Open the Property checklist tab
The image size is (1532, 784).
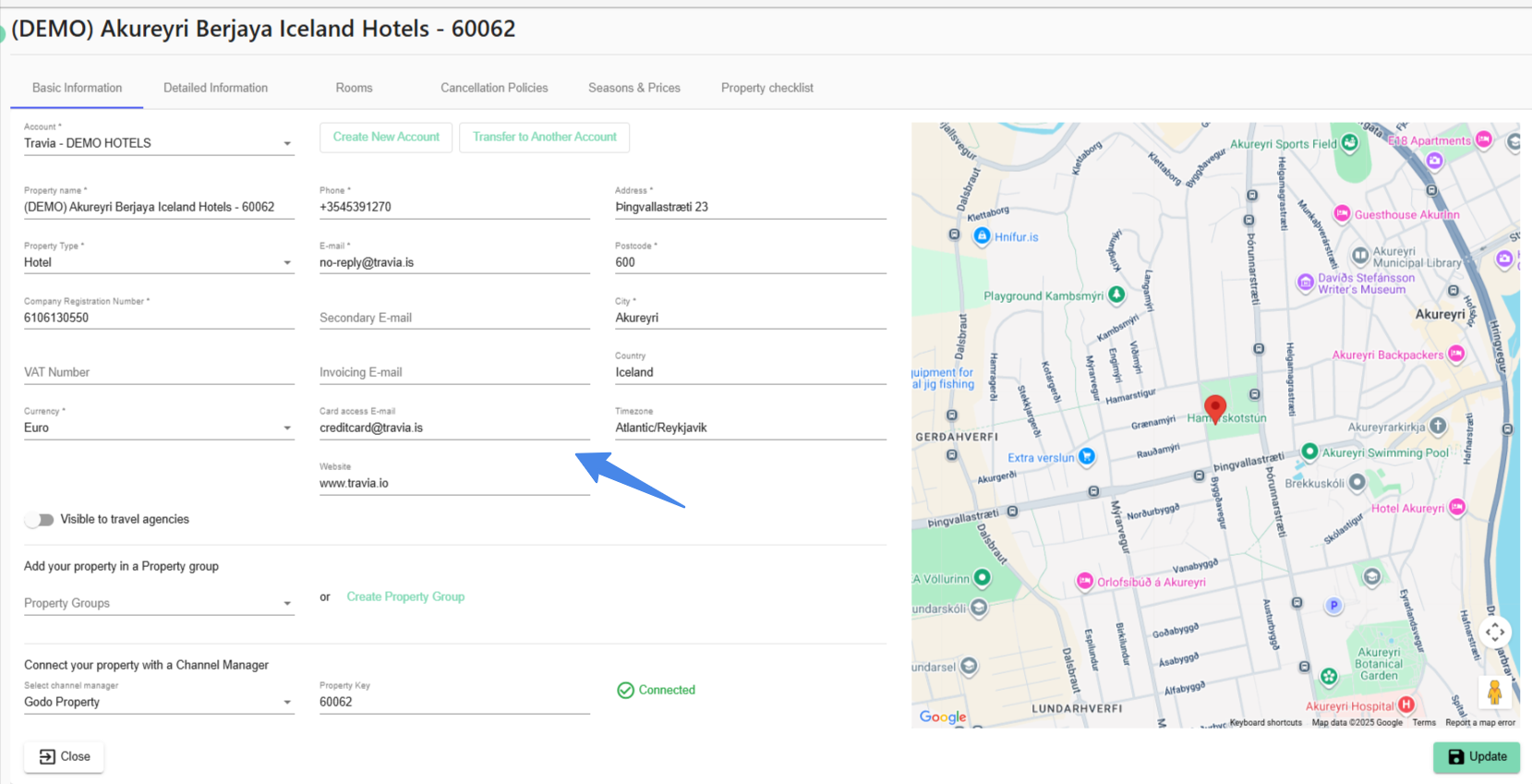click(x=767, y=88)
